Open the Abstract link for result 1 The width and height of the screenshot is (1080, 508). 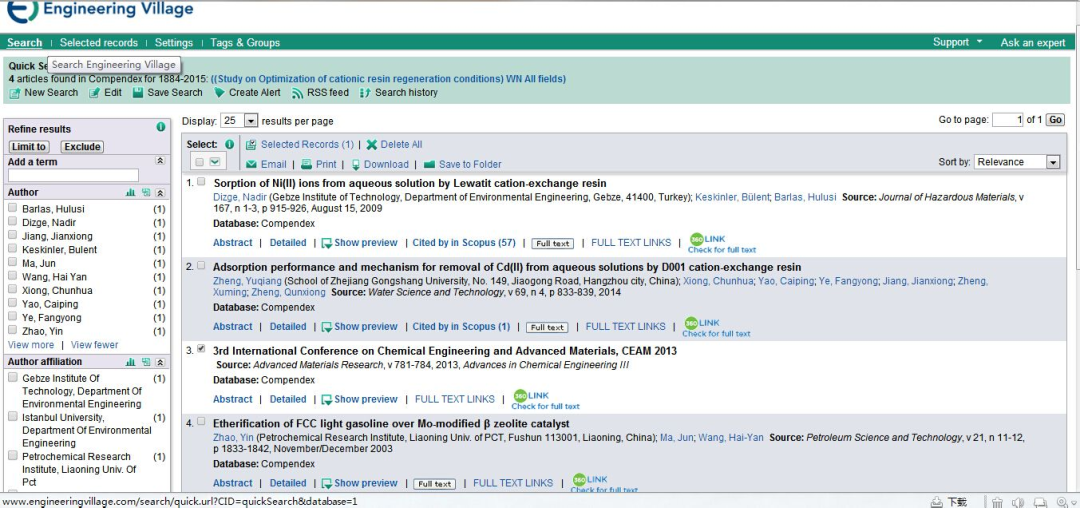point(233,242)
